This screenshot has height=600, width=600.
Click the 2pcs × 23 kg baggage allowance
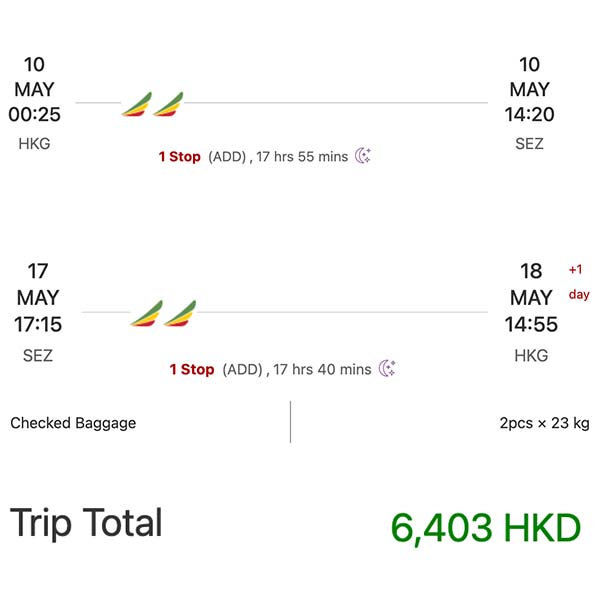(544, 423)
